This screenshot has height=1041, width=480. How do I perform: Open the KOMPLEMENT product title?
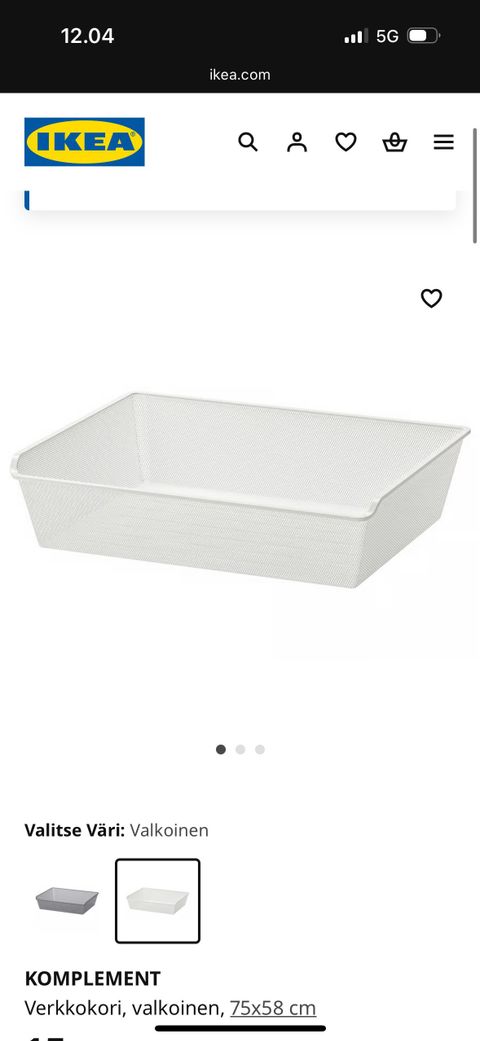(x=92, y=979)
